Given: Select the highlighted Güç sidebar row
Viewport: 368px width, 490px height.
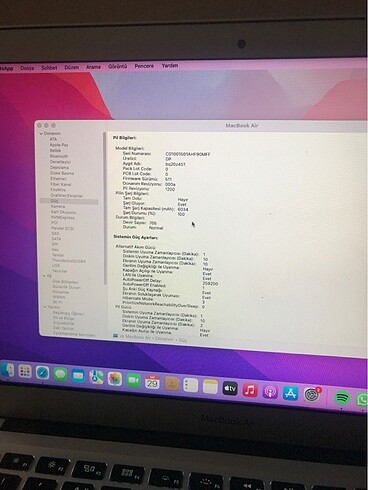Looking at the screenshot, I should (69, 201).
